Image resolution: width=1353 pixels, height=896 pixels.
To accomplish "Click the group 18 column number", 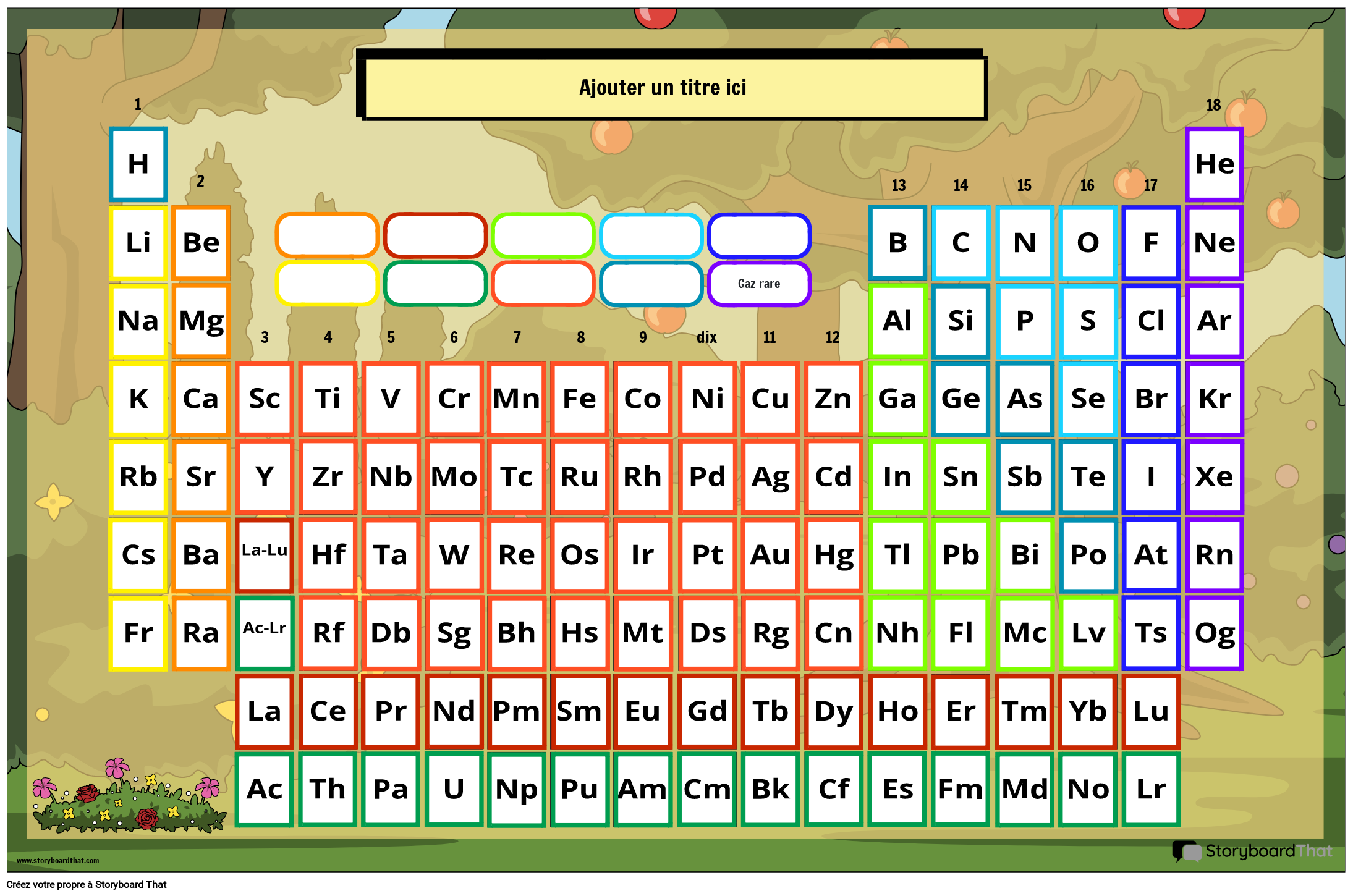I will click(1213, 105).
